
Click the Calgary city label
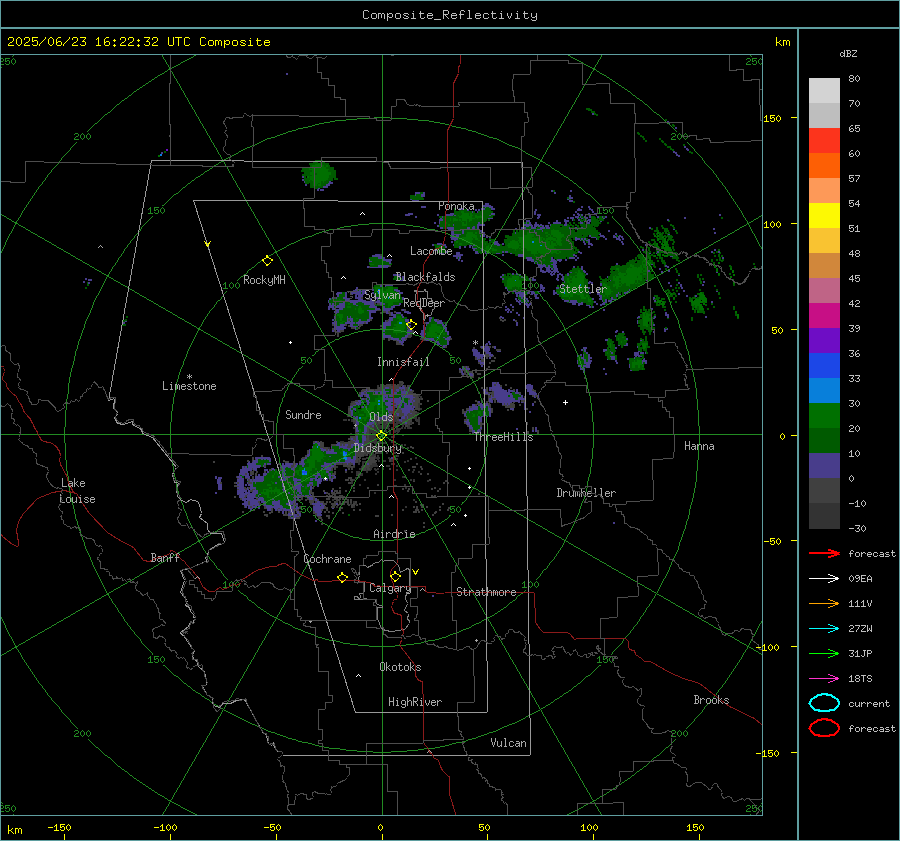click(390, 588)
